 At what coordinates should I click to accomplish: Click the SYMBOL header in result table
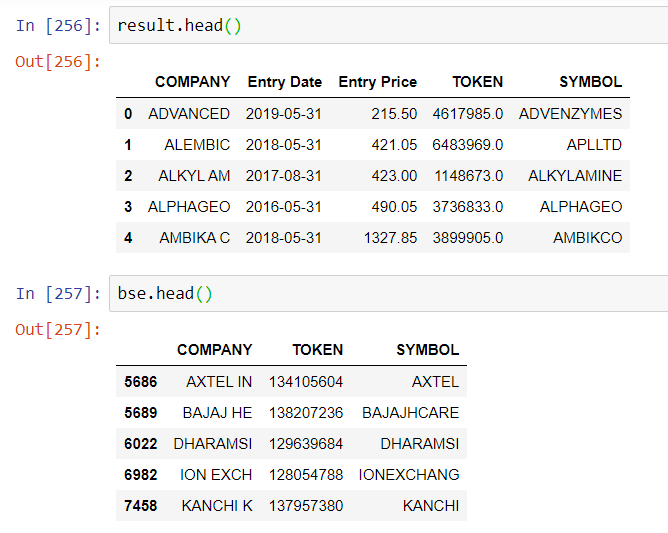tap(590, 82)
